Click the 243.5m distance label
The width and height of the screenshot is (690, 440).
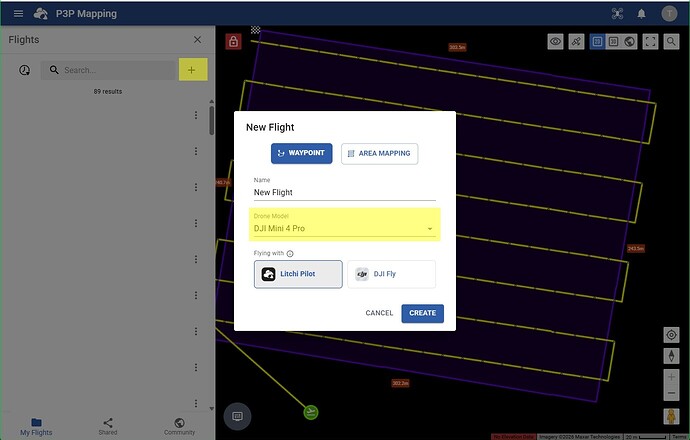tap(636, 249)
